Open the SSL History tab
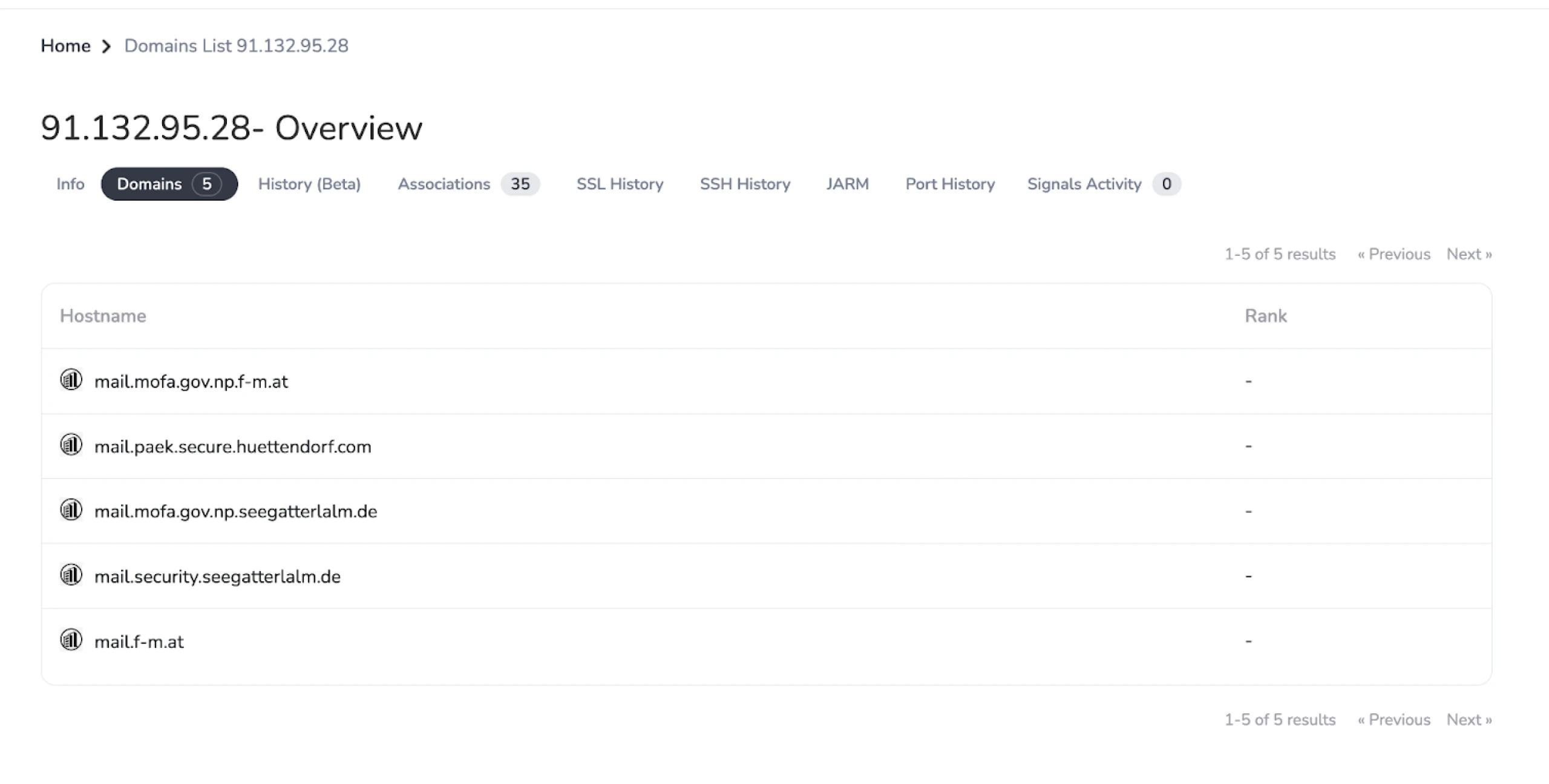Viewport: 1549px width, 784px height. 620,184
